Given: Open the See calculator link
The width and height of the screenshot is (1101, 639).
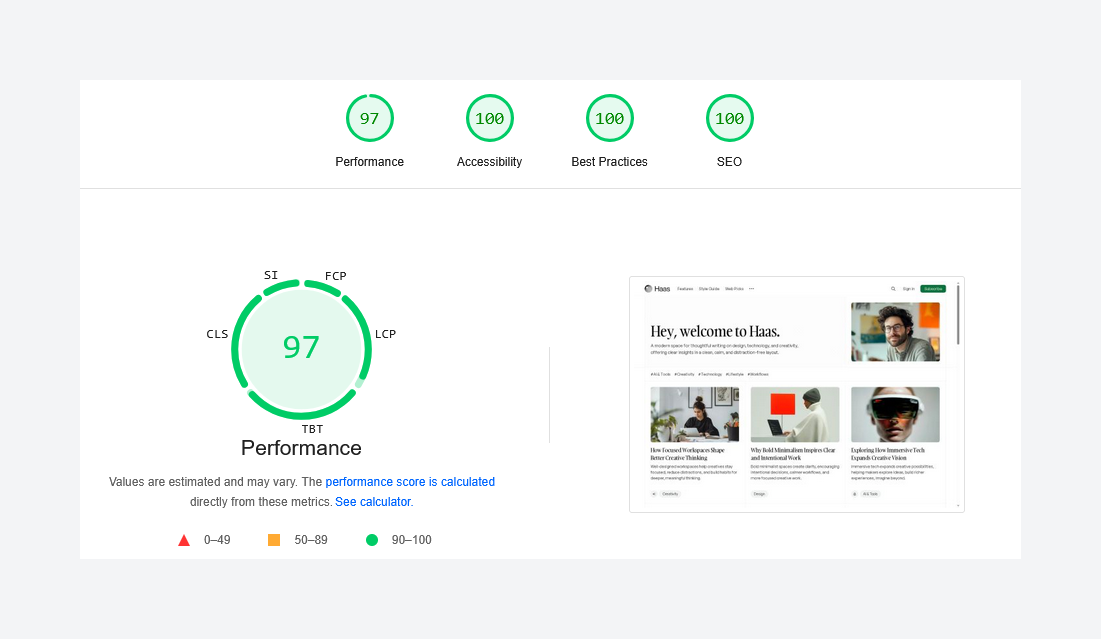Looking at the screenshot, I should [373, 501].
